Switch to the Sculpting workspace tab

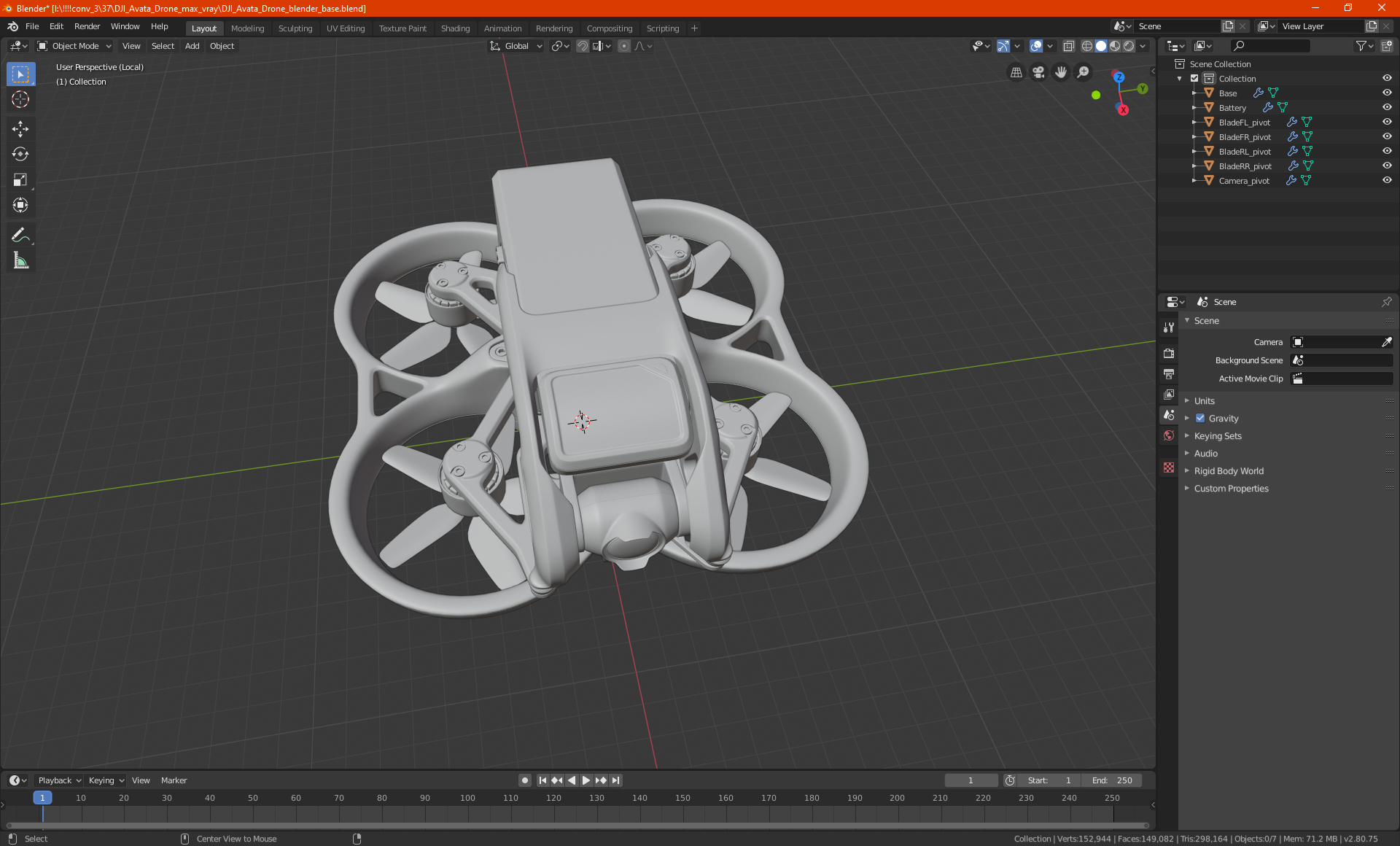click(295, 28)
